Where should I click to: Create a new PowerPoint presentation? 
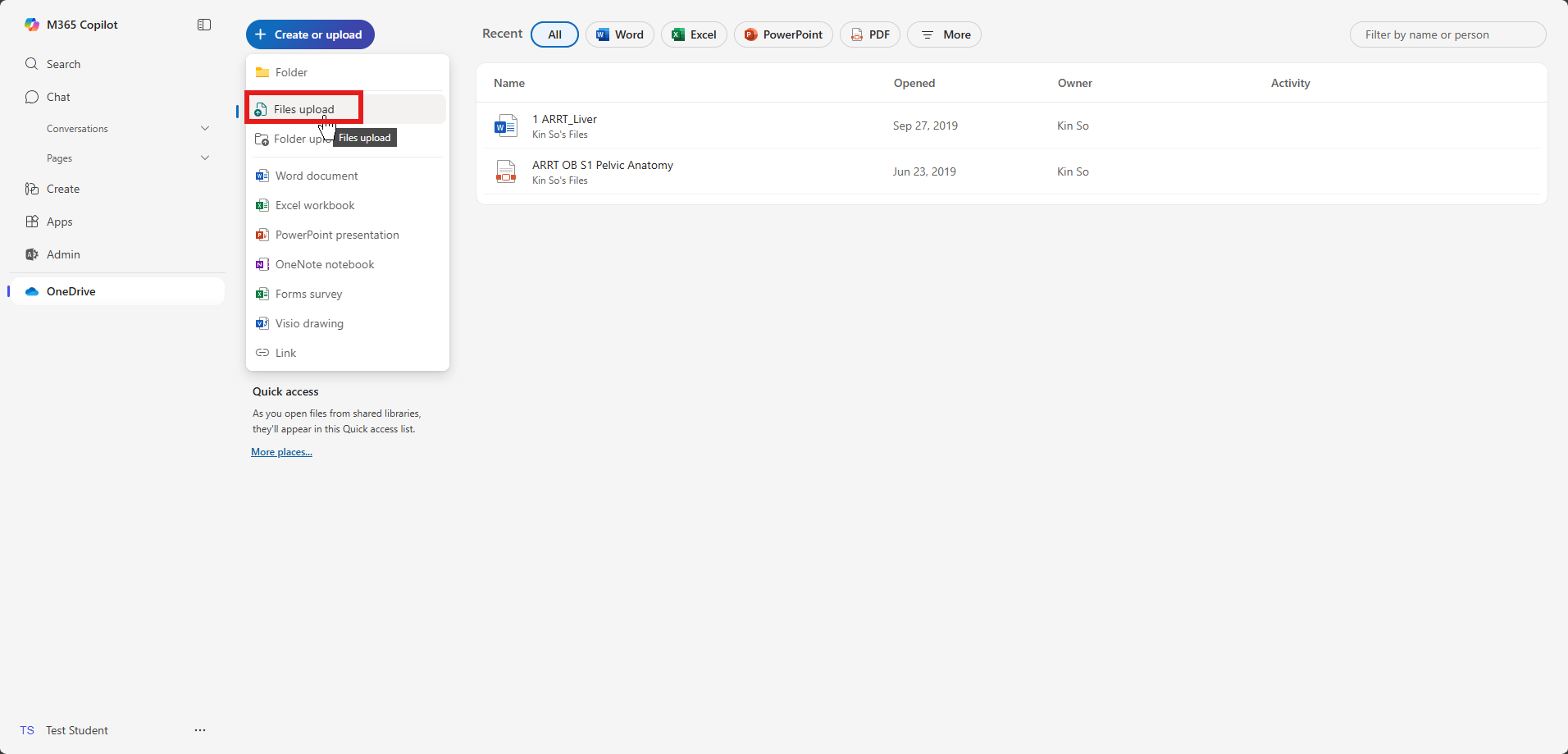tap(348, 235)
